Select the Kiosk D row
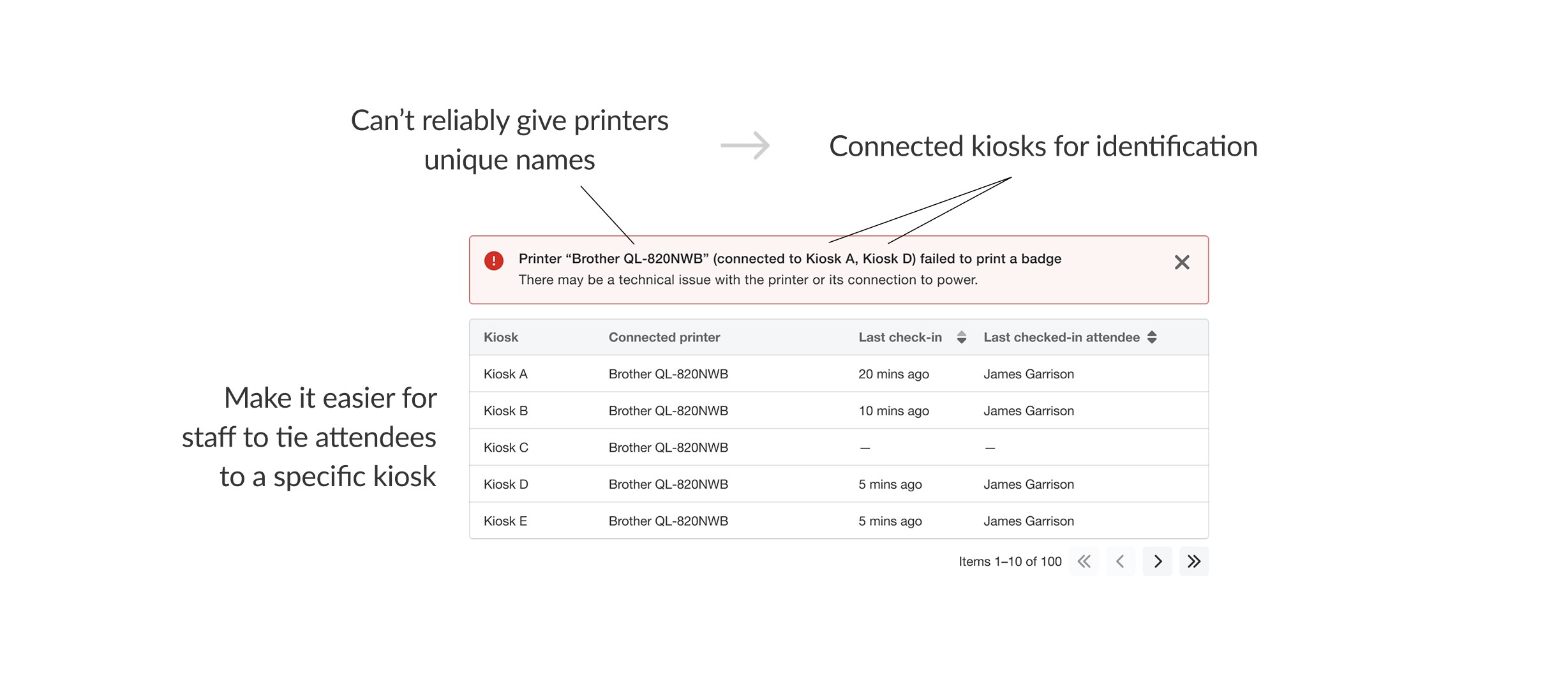 839,484
